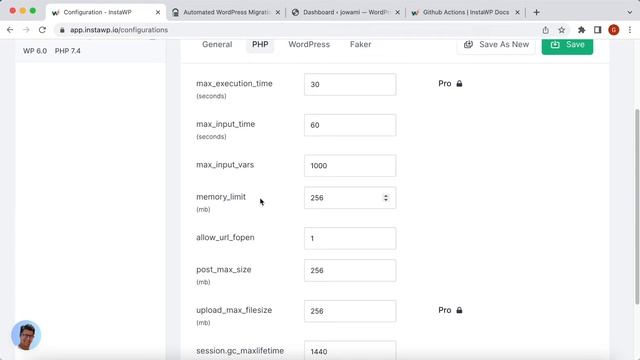Click the green Save button
Image resolution: width=640 pixels, height=360 pixels.
[x=567, y=45]
